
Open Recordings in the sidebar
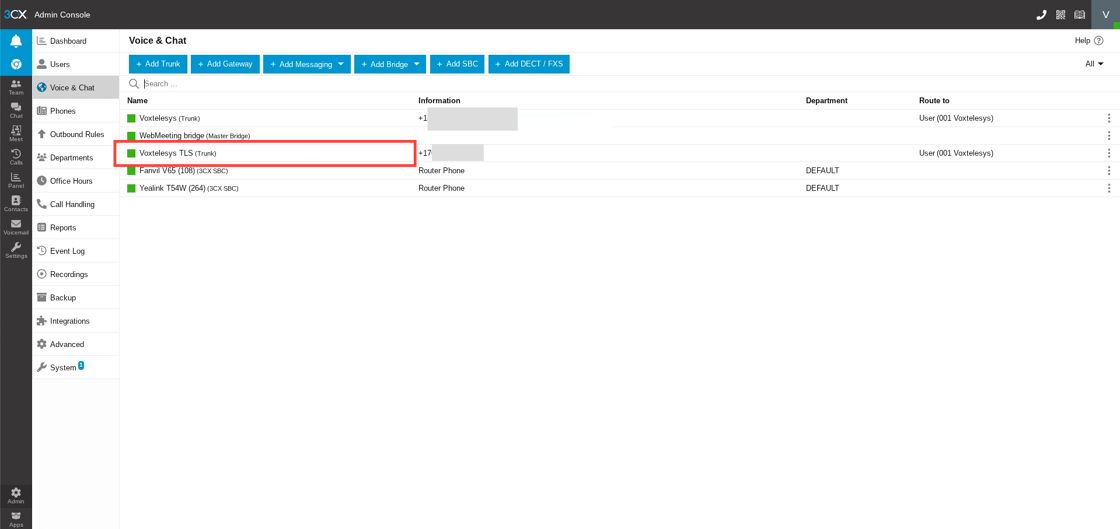click(x=75, y=274)
